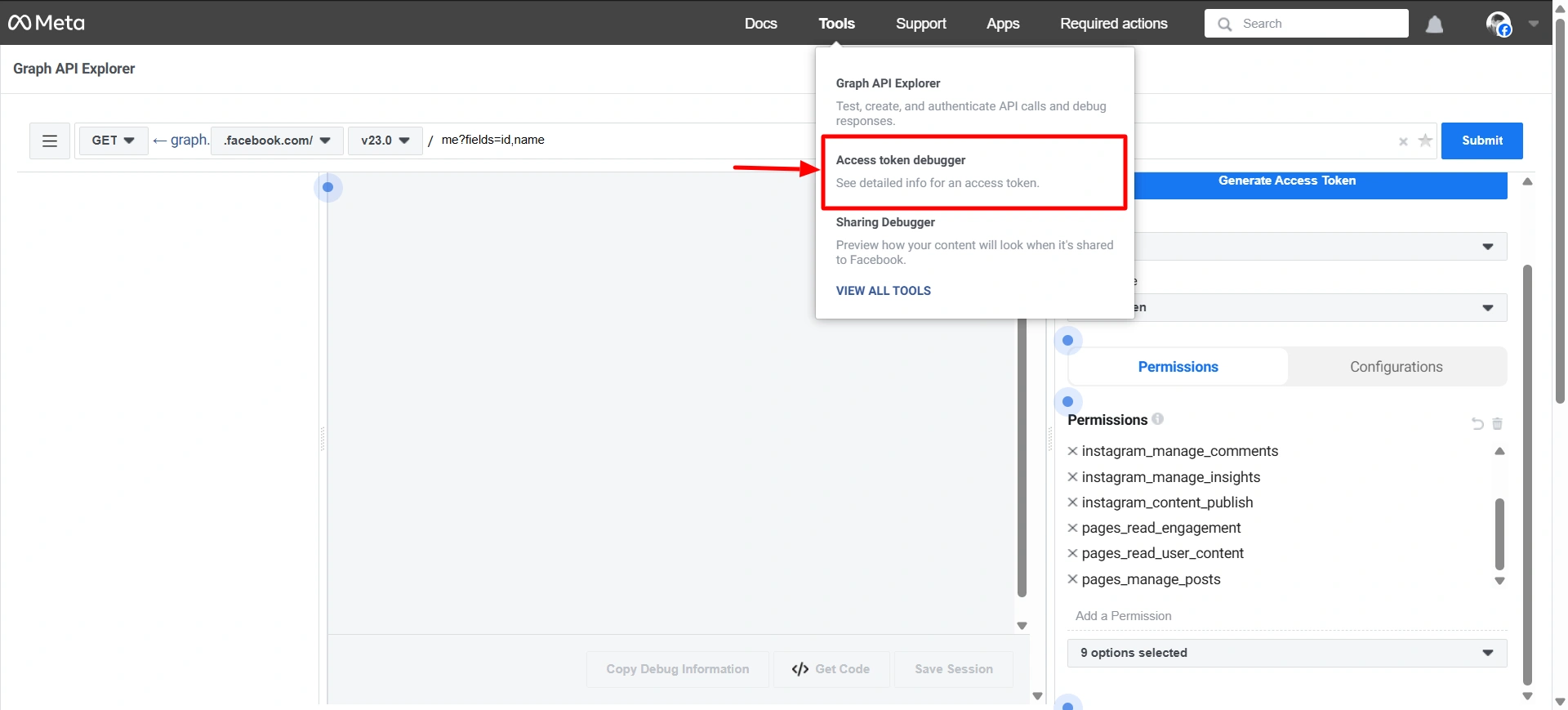Click the query path me?fields=id,name
Screen dimensions: 1568x710
(492, 140)
